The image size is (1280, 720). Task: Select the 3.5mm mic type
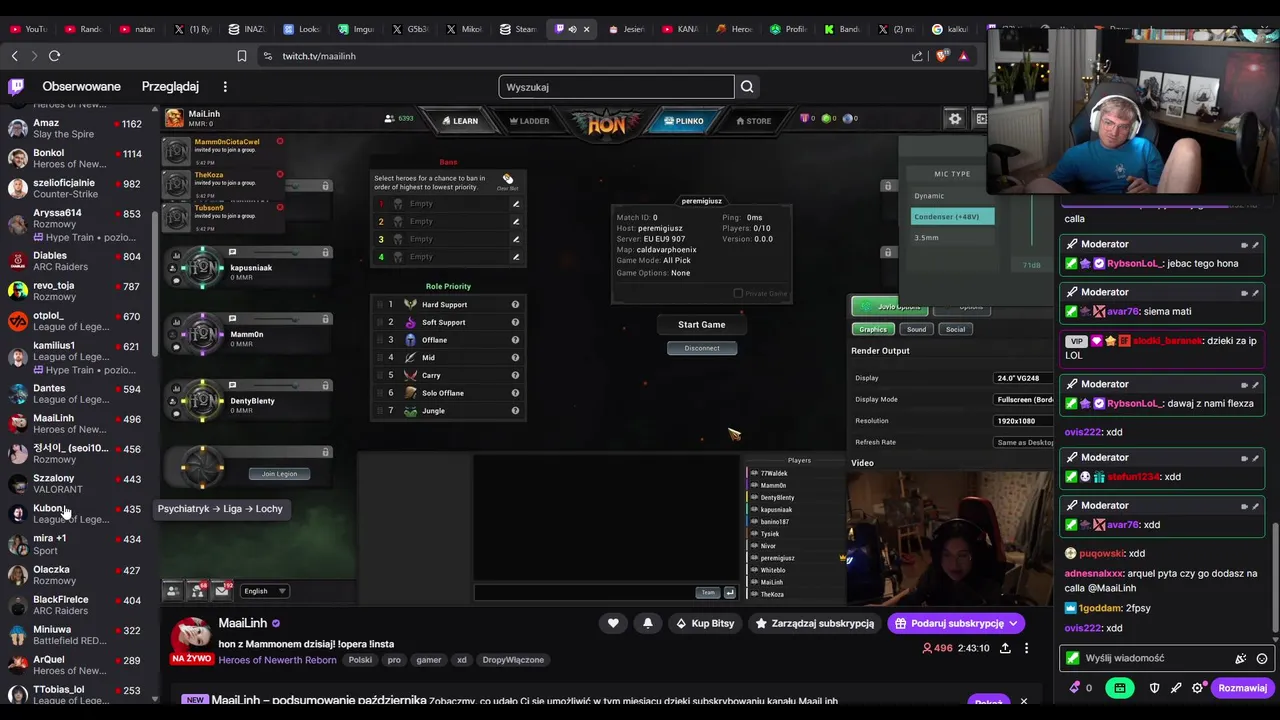pyautogui.click(x=952, y=237)
